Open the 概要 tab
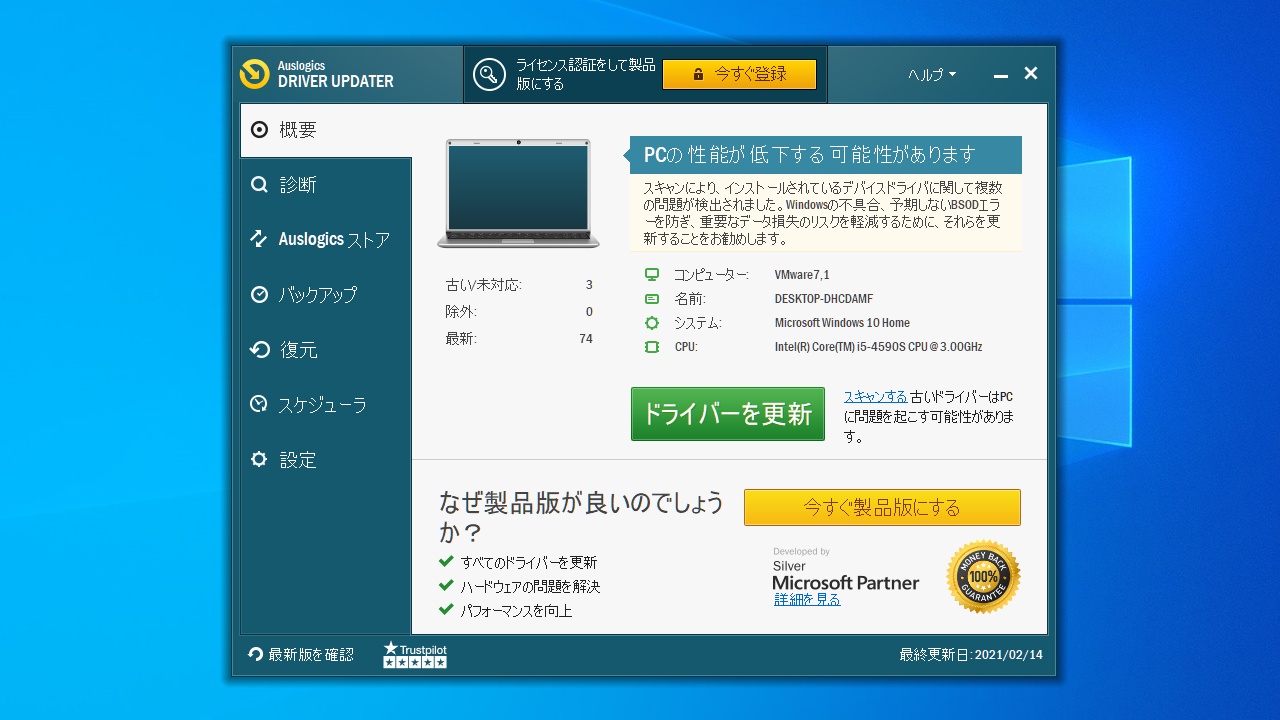 [326, 130]
